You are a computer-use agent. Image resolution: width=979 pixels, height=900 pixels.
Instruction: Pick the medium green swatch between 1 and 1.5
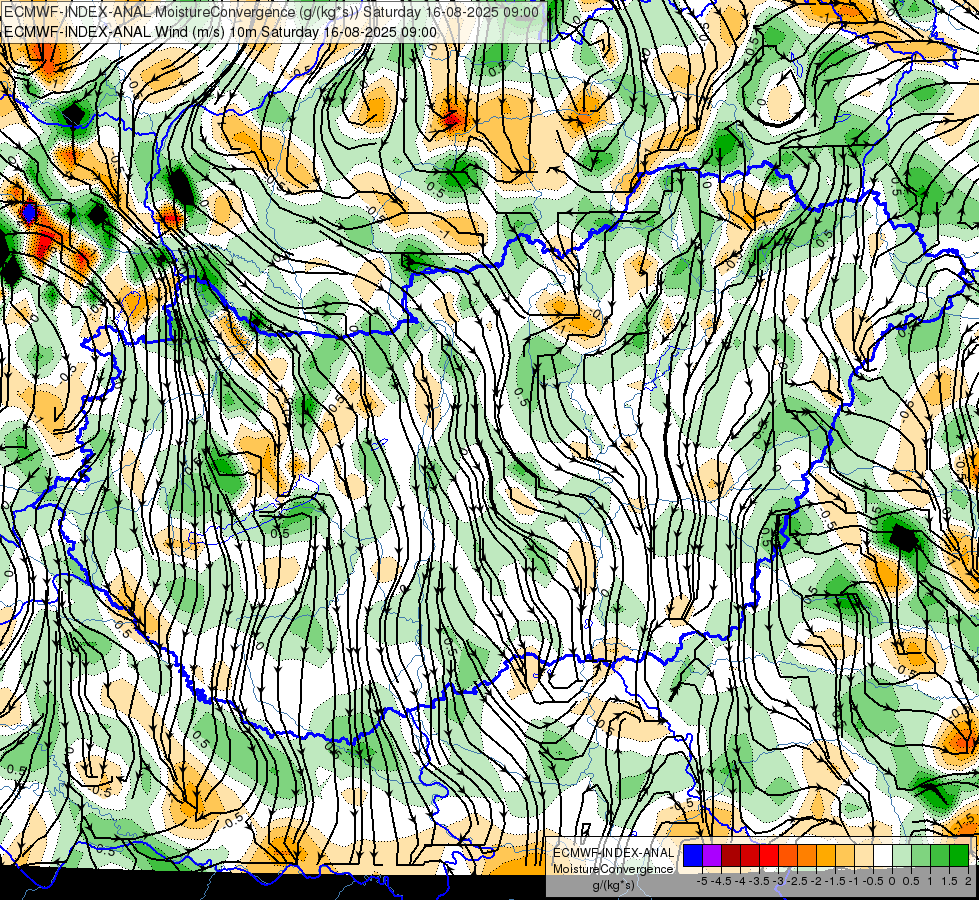(x=940, y=855)
